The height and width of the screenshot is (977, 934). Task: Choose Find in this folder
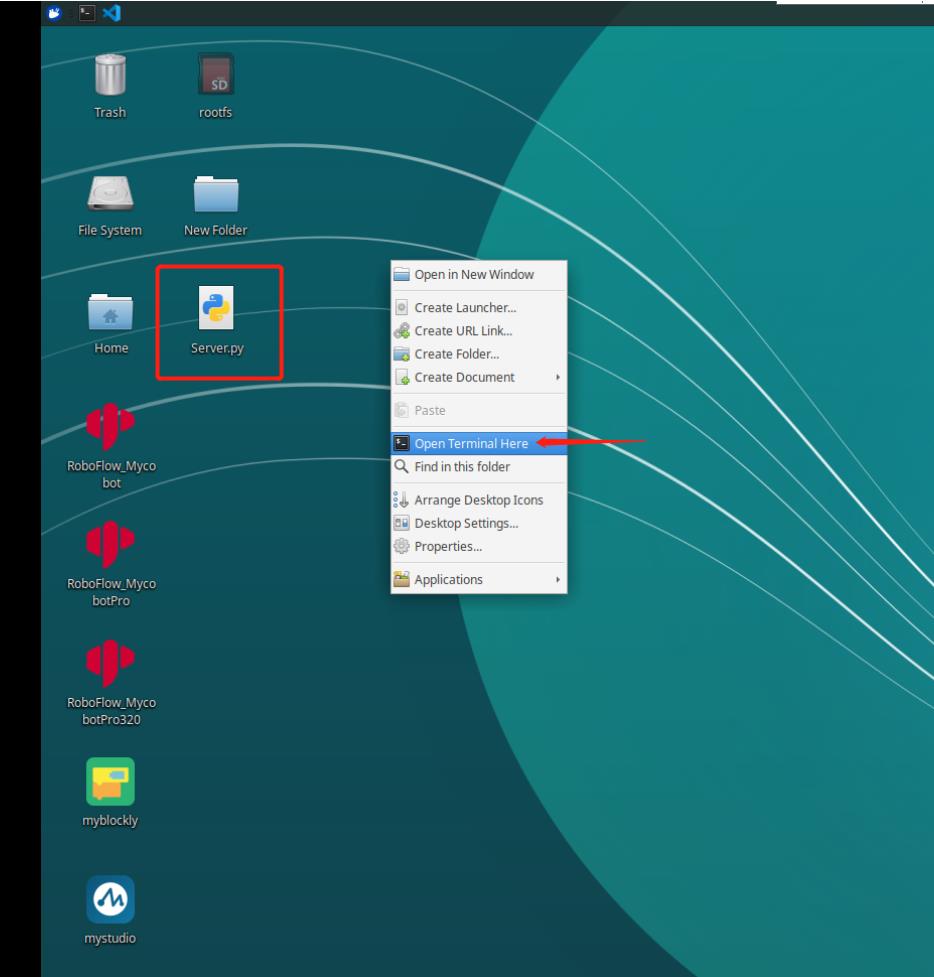pos(479,467)
